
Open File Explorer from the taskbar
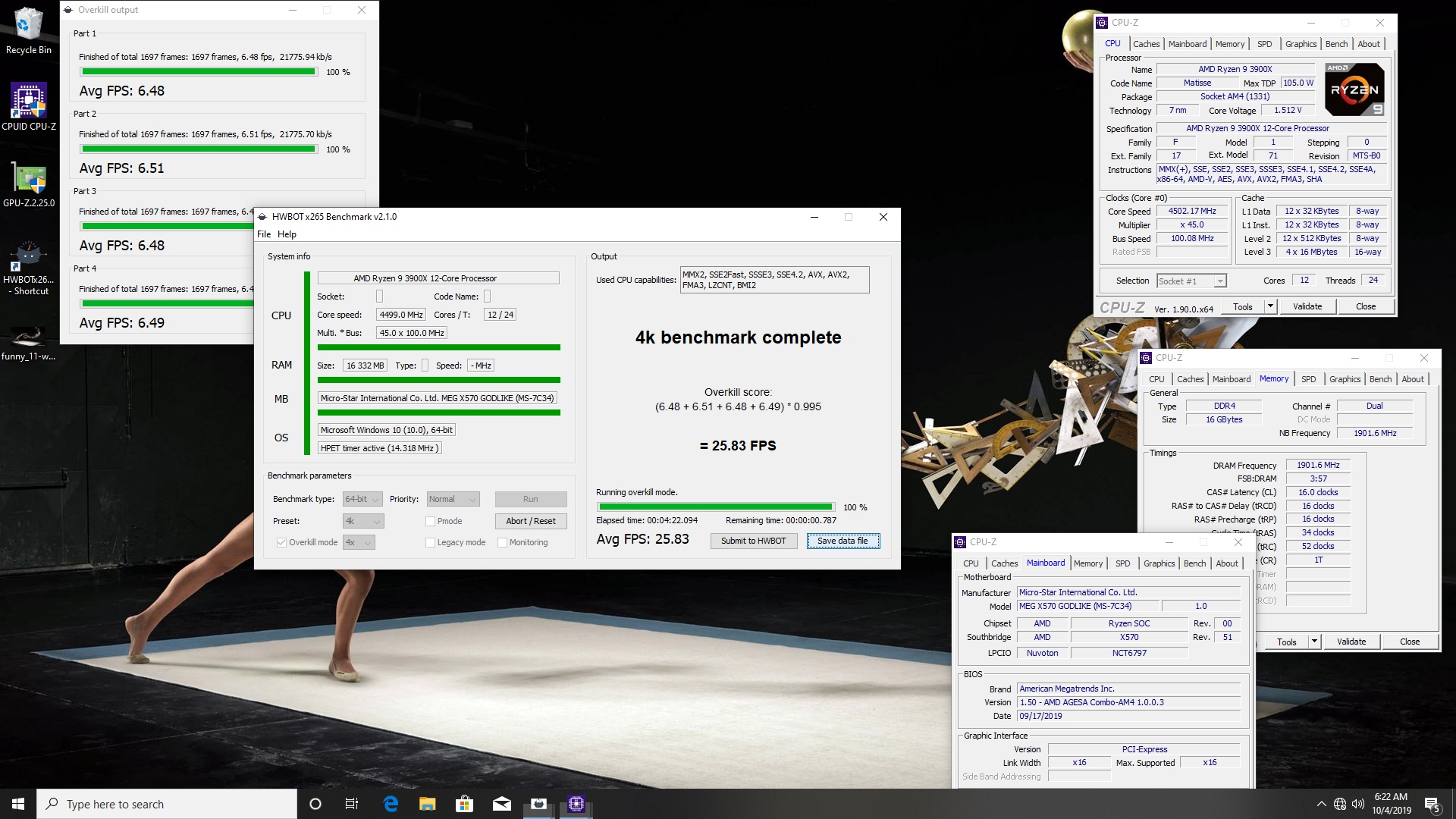pyautogui.click(x=428, y=804)
